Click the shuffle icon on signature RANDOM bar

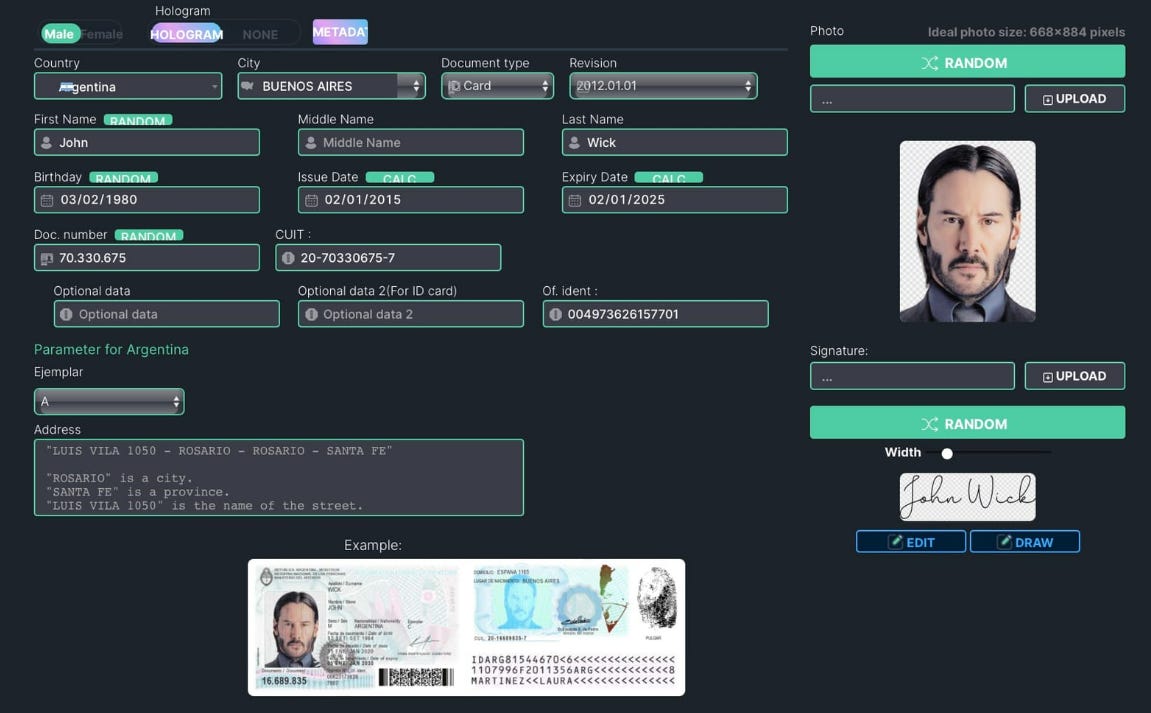click(930, 424)
